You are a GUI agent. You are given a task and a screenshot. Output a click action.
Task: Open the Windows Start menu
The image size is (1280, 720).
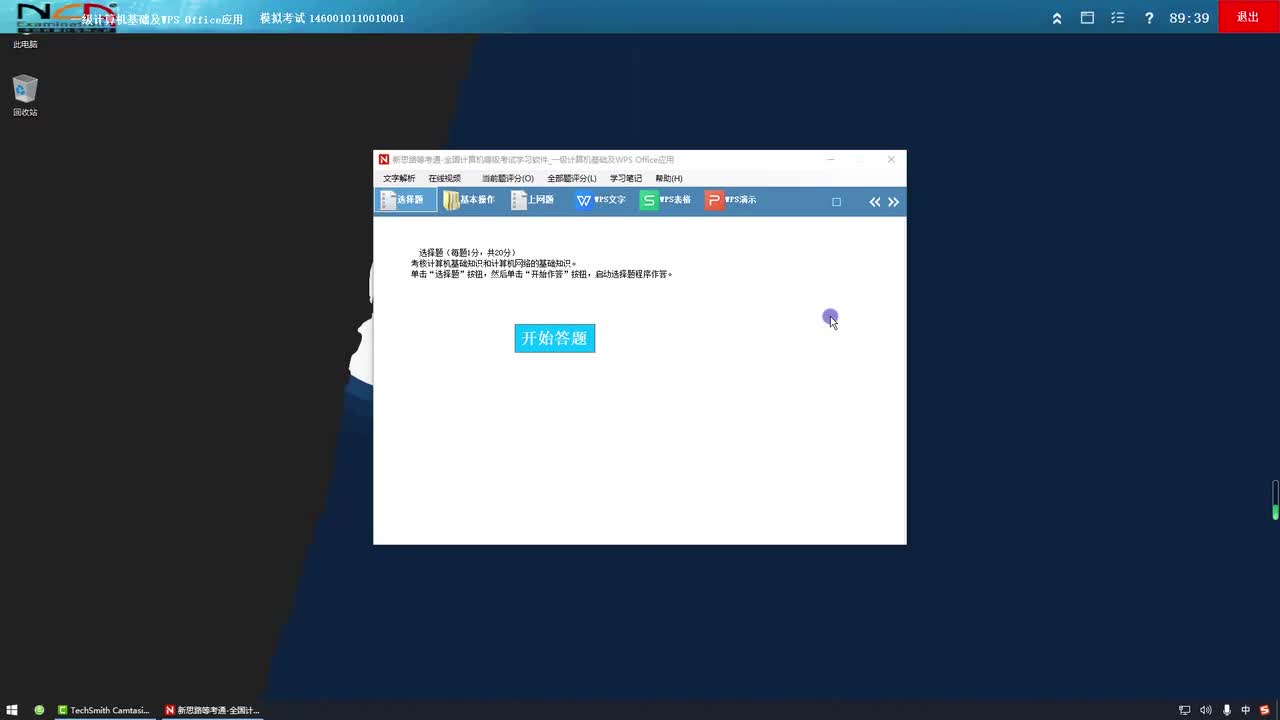tap(12, 710)
